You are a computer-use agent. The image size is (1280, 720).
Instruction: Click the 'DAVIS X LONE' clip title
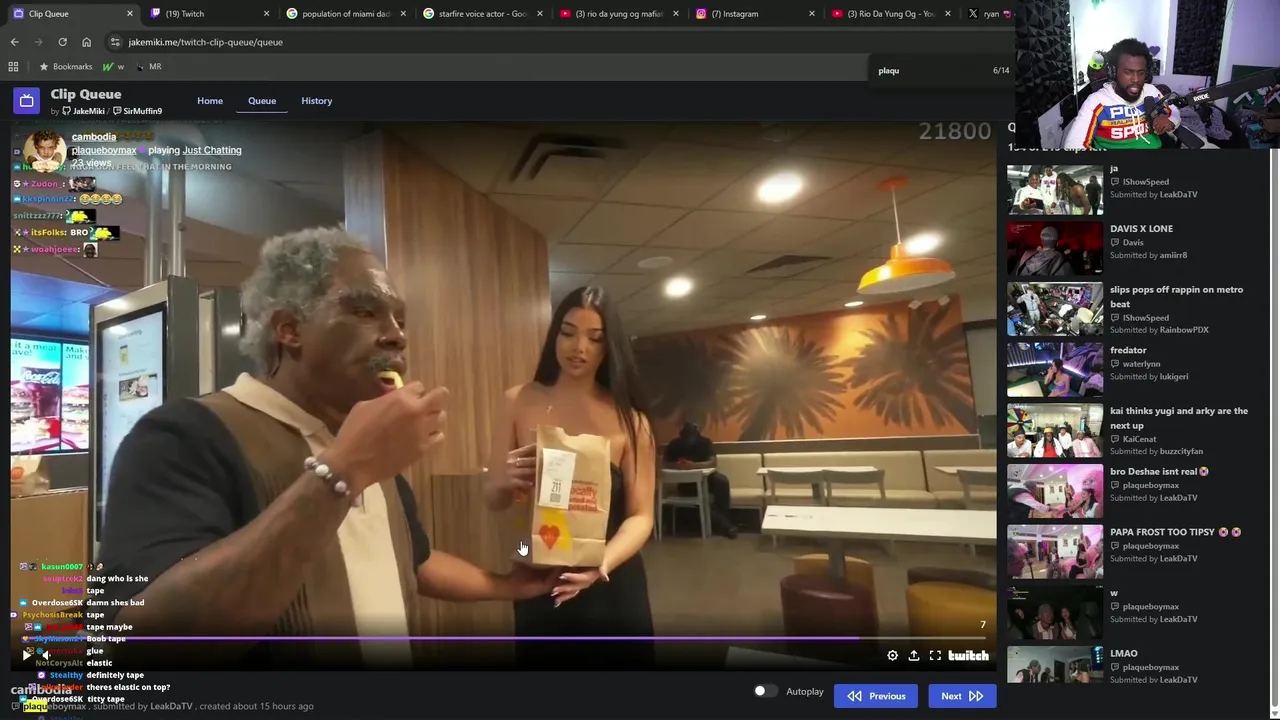tap(1141, 229)
